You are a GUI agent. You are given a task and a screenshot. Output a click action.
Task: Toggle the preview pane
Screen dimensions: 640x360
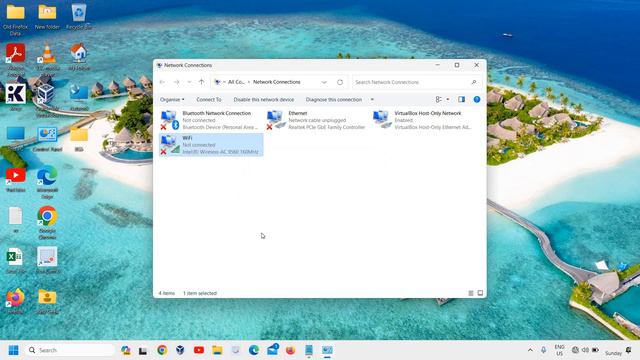click(461, 100)
